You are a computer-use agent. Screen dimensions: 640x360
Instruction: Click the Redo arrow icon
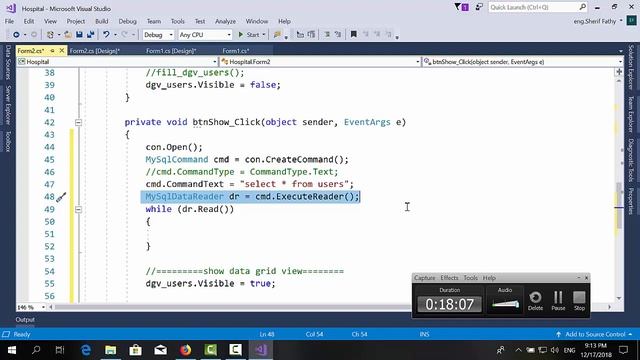(x=124, y=35)
